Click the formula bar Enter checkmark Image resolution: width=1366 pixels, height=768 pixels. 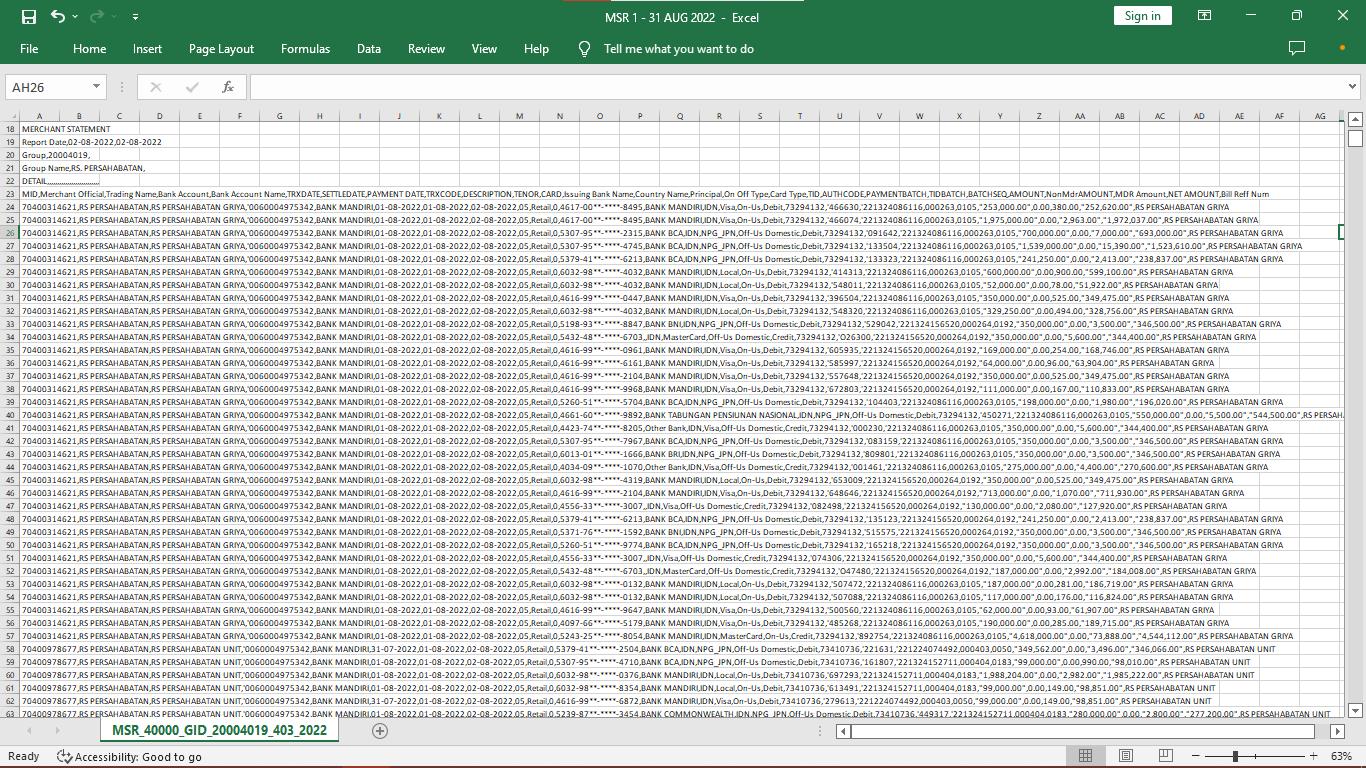[192, 87]
